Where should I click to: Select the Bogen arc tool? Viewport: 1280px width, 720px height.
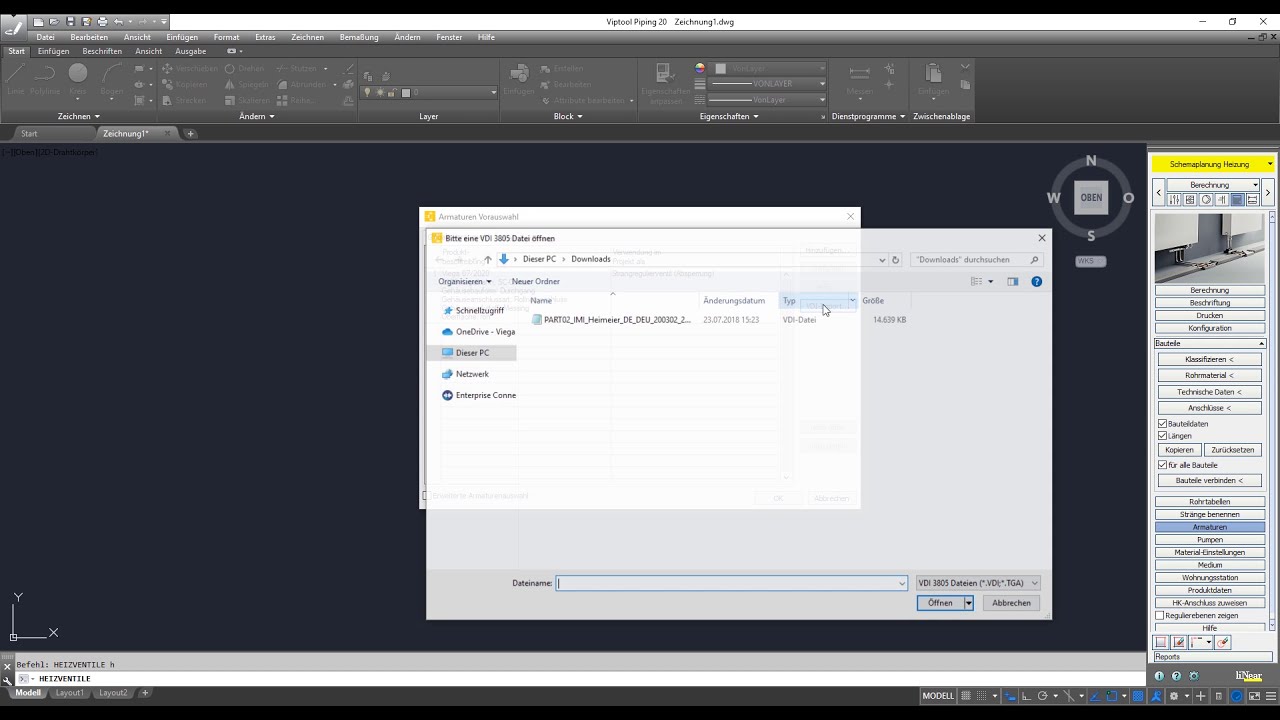point(112,79)
